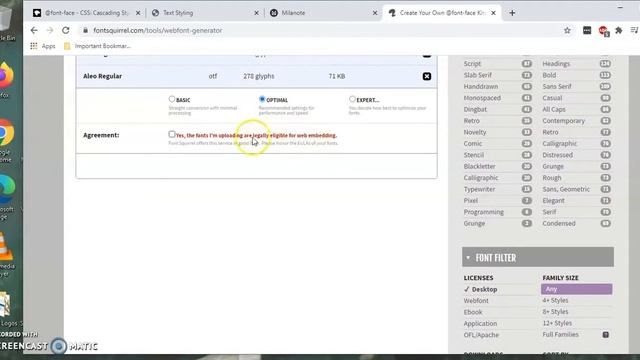Screen dimensions: 640x360
Task: Open the Sans Serif tag
Action: (x=557, y=87)
